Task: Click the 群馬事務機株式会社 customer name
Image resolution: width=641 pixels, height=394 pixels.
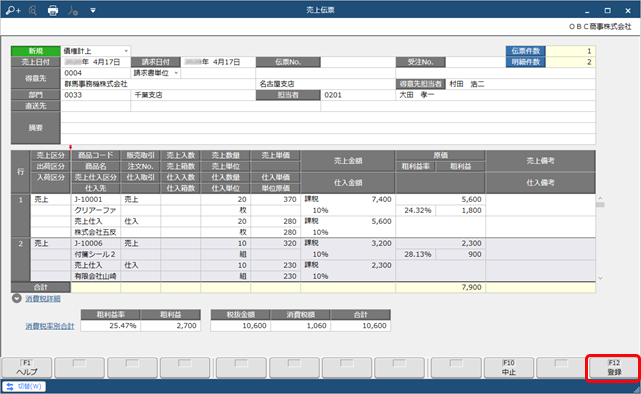Action: click(96, 84)
